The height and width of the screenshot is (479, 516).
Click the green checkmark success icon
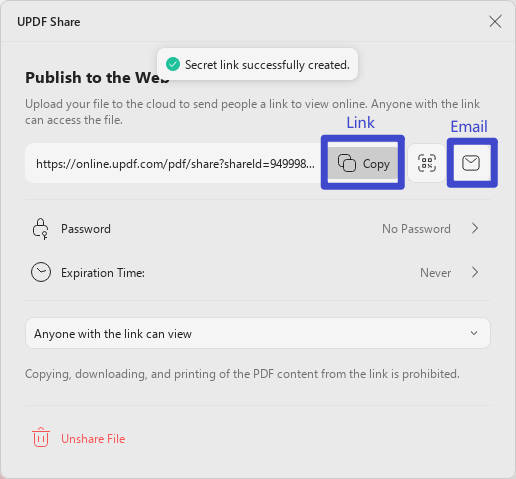click(173, 64)
